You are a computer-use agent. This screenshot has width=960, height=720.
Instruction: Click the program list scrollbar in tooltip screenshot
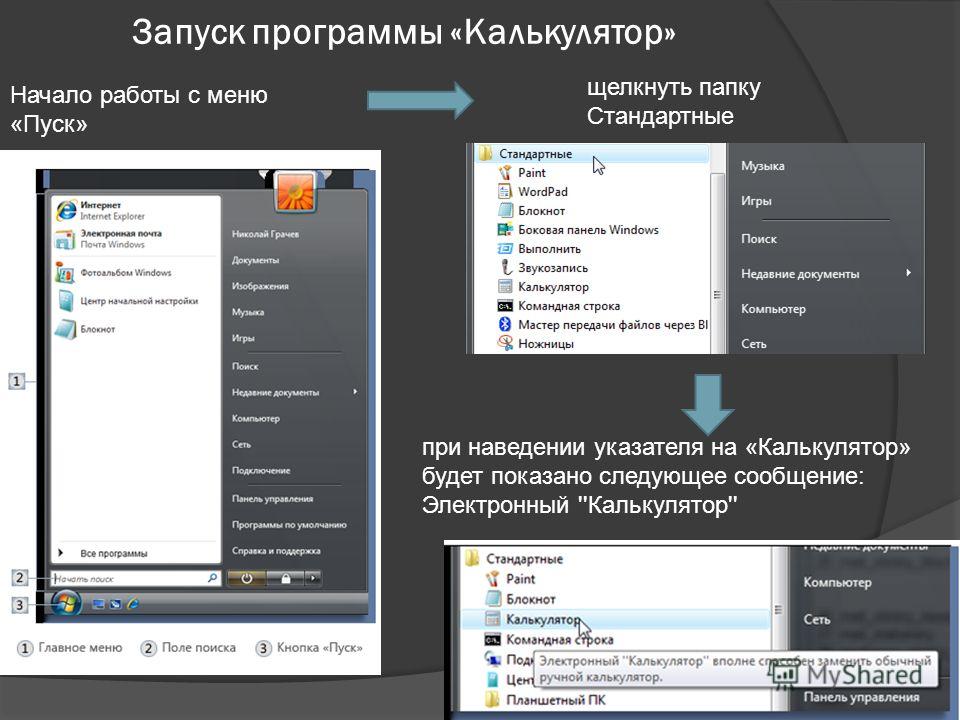(x=779, y=612)
